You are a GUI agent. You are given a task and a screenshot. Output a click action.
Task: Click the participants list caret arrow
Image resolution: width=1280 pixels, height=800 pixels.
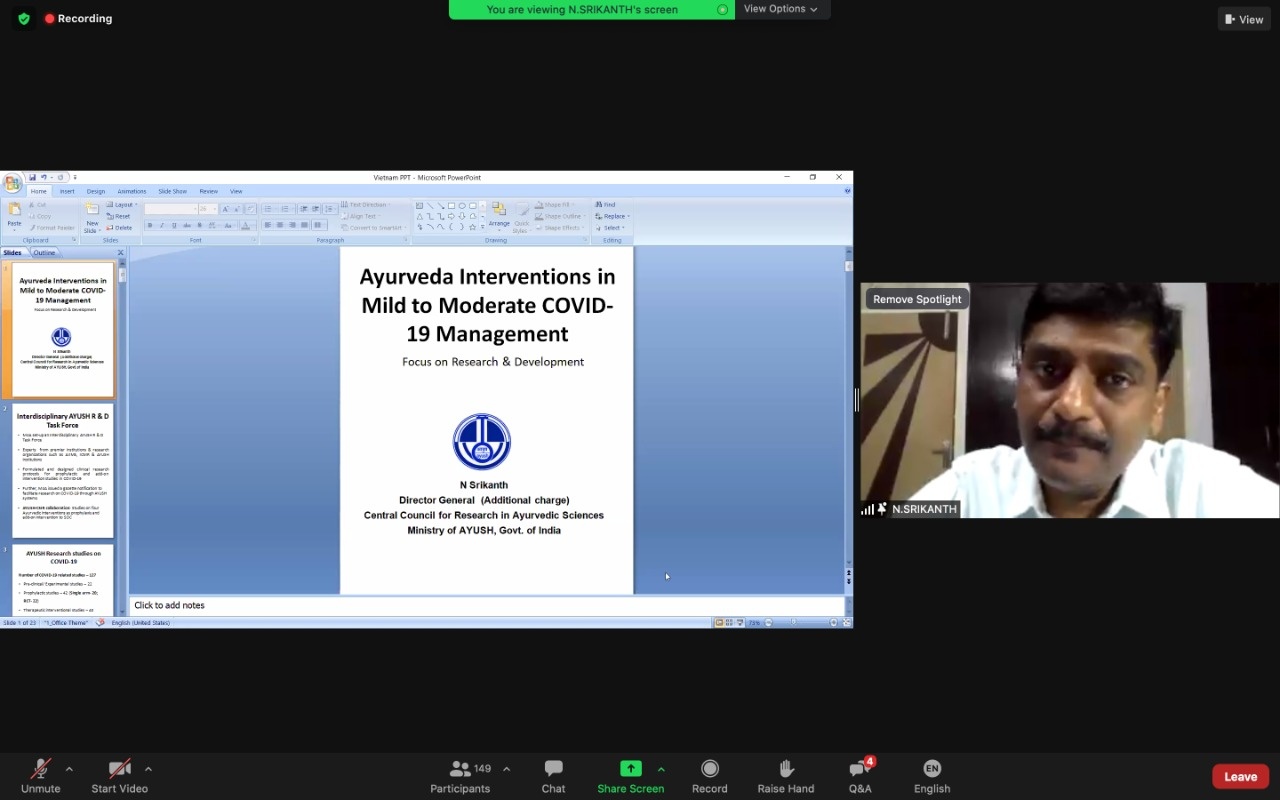click(x=506, y=769)
